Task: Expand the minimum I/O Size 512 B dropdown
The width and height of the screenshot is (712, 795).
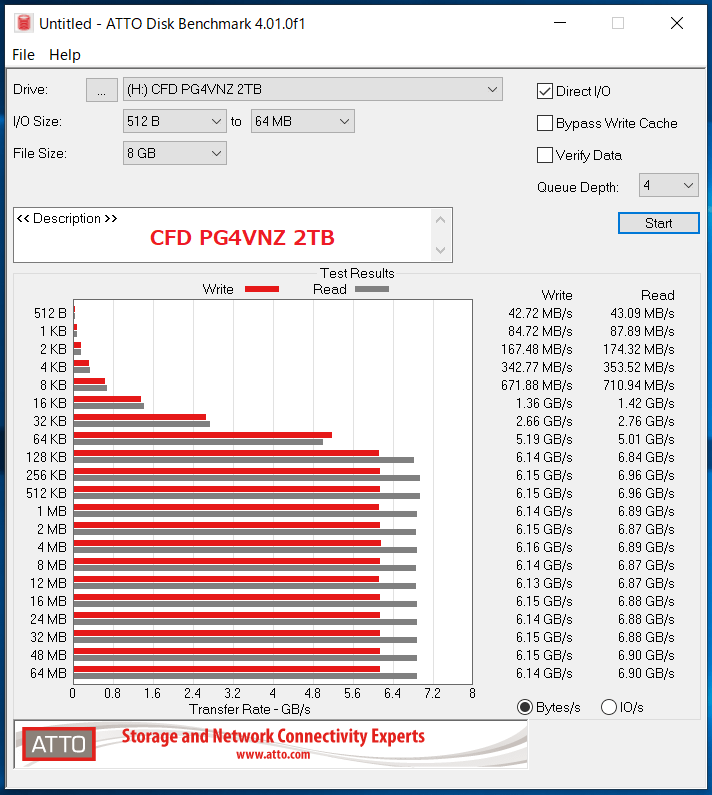Action: point(174,121)
